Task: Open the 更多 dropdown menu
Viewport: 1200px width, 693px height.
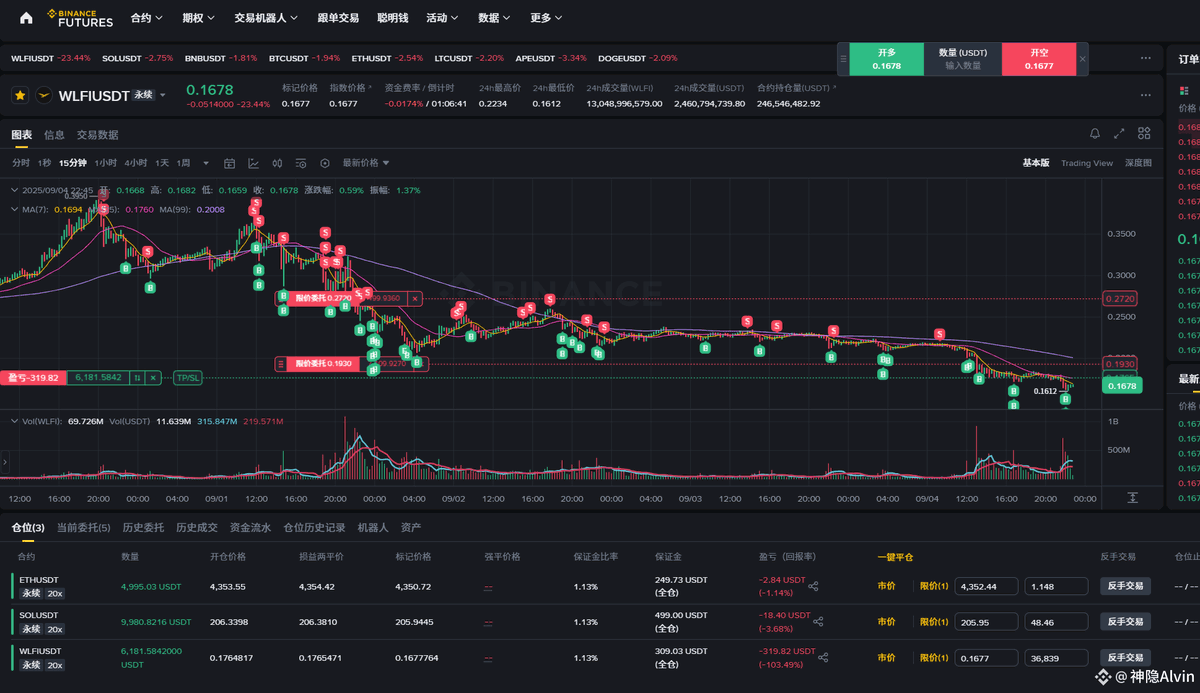Action: click(x=546, y=18)
